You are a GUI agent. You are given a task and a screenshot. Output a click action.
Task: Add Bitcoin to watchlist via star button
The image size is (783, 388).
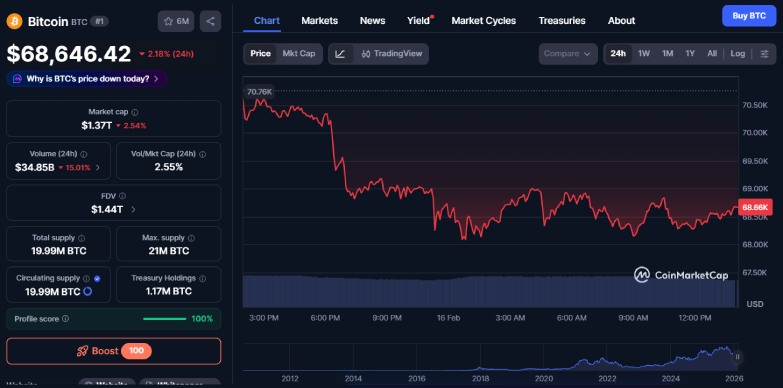pos(176,21)
